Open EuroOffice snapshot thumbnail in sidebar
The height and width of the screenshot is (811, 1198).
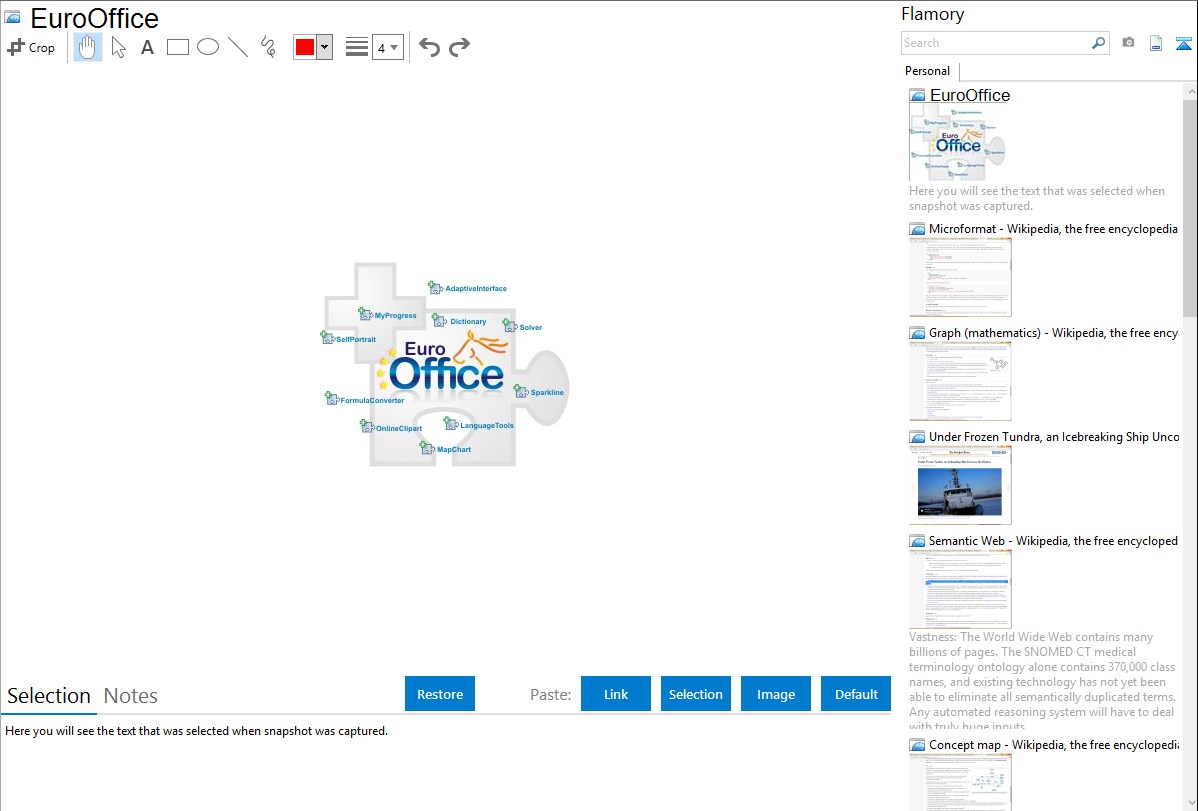[958, 143]
